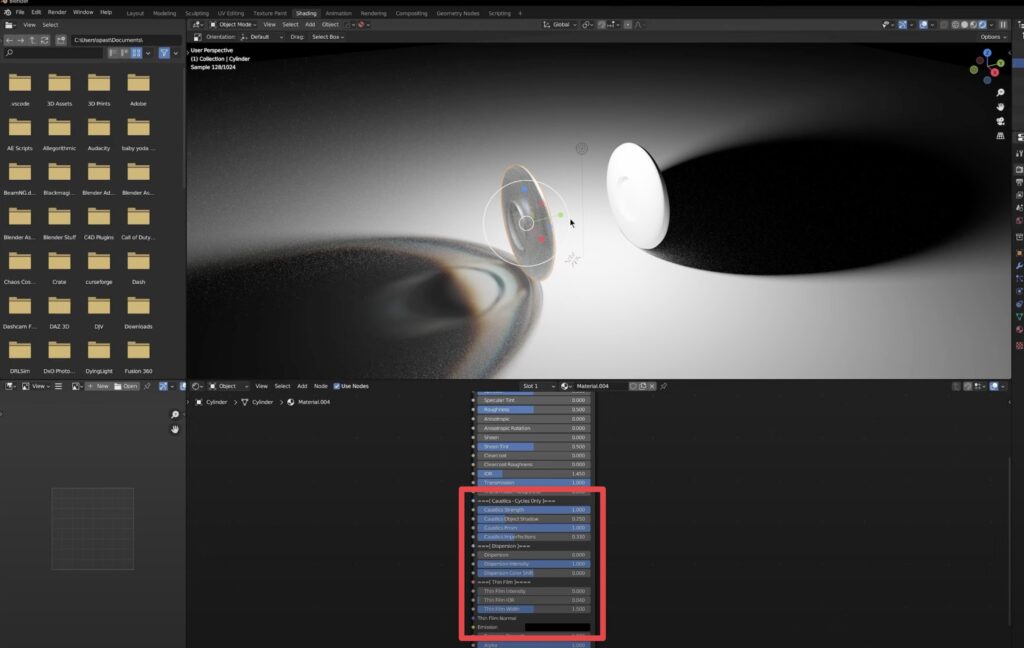
Task: Open the File menu
Action: [20, 12]
